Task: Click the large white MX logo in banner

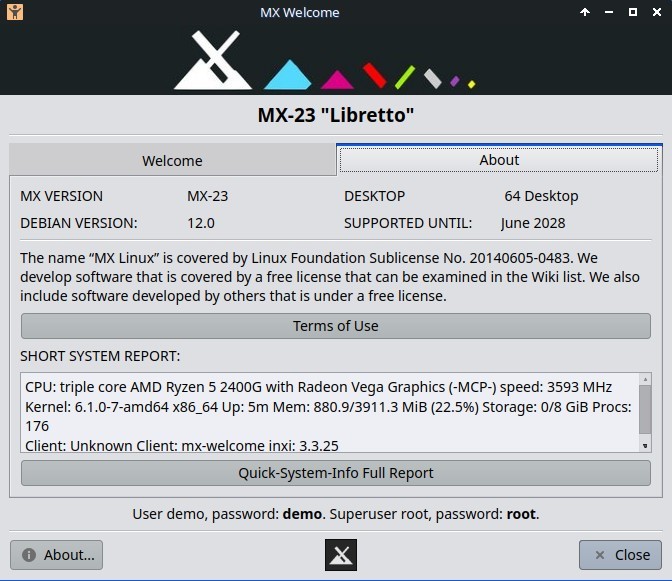Action: click(x=213, y=62)
